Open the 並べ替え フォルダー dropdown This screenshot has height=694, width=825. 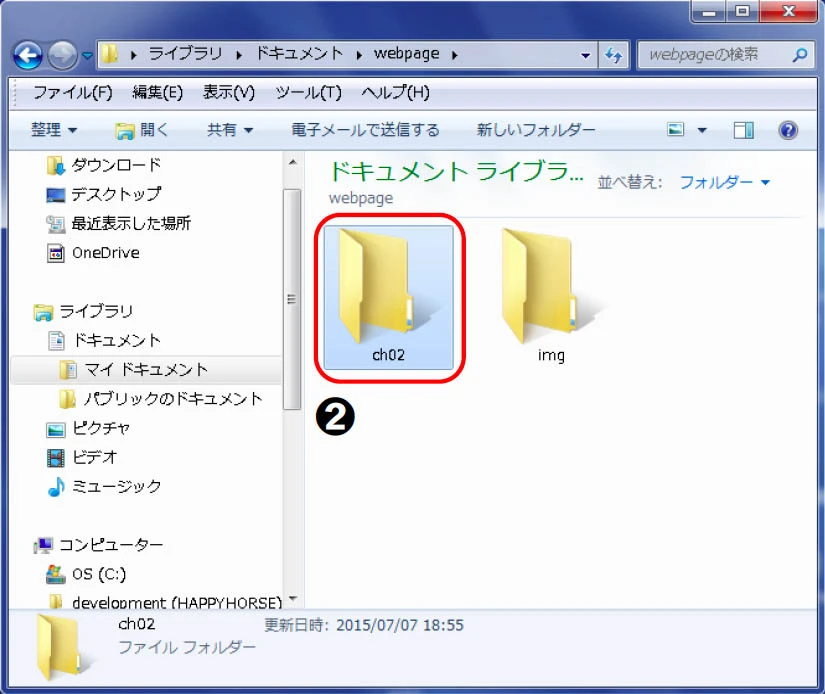[x=725, y=183]
